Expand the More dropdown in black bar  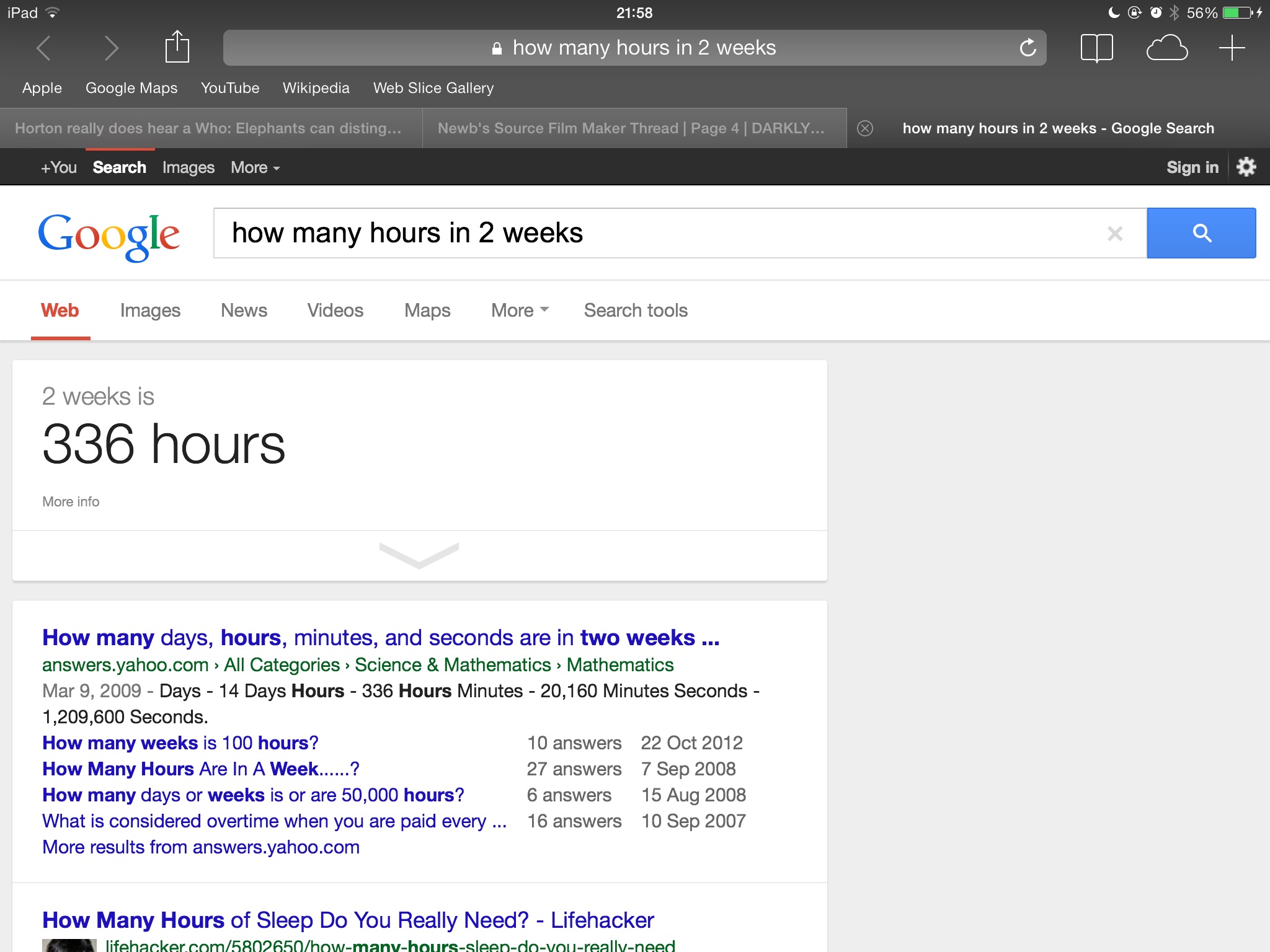(x=255, y=167)
